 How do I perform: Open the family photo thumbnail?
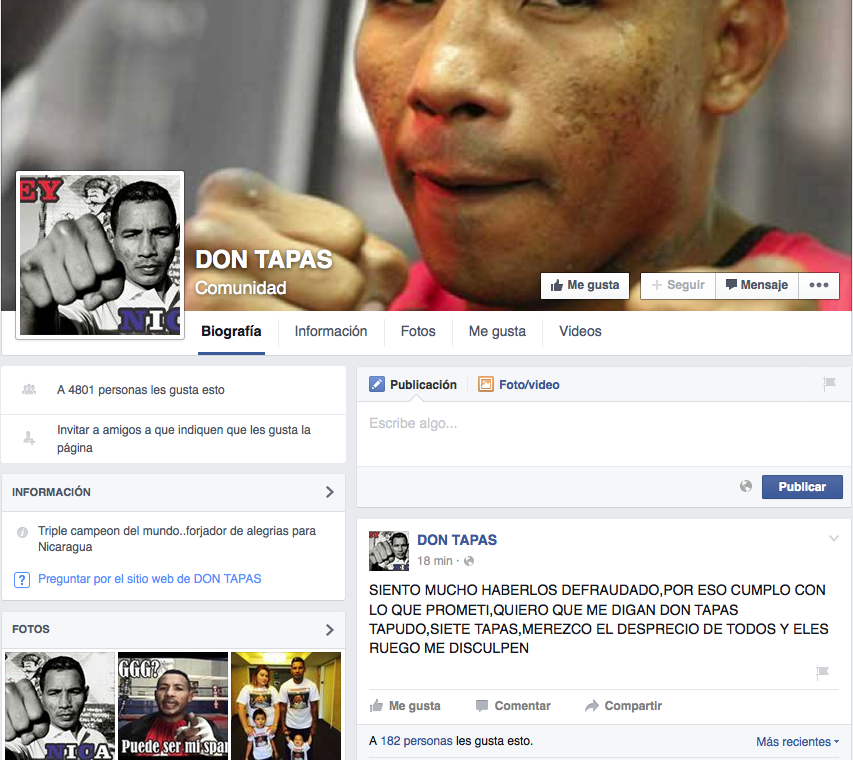pyautogui.click(x=286, y=706)
